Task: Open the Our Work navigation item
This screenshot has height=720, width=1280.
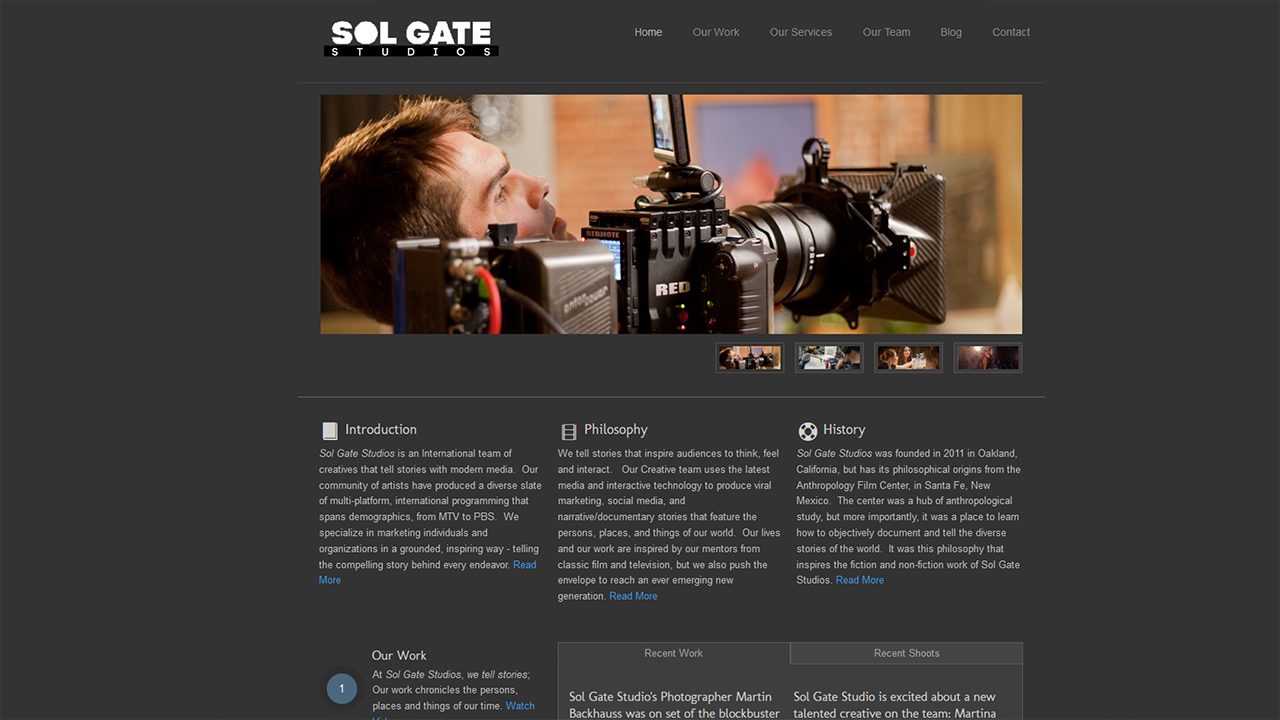Action: pos(716,32)
